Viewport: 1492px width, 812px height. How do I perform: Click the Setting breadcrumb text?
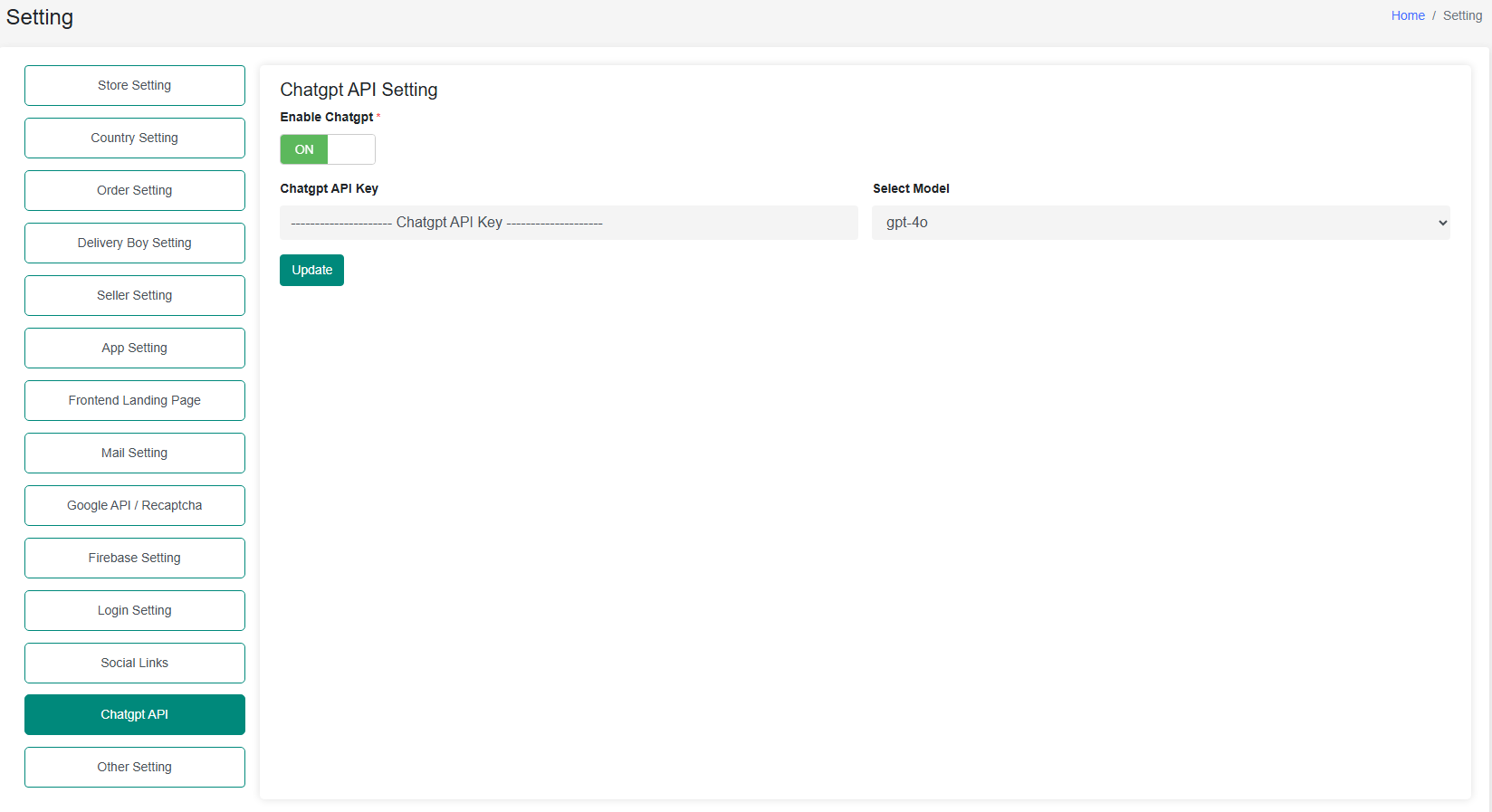point(1462,15)
